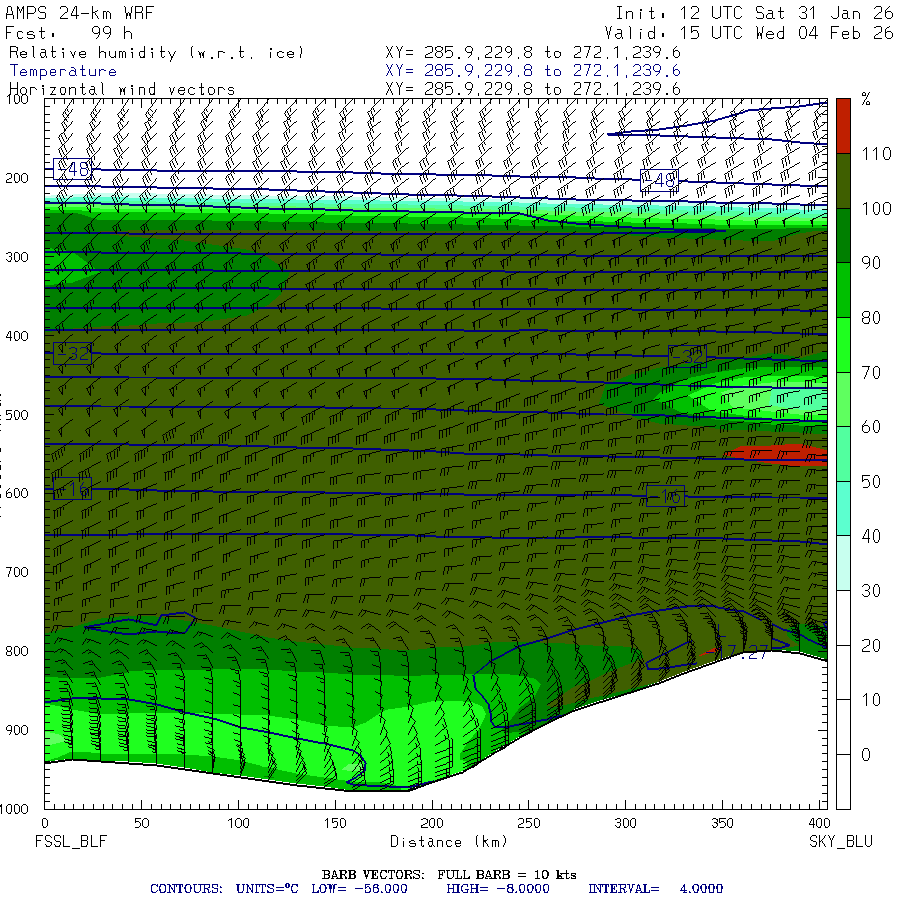This screenshot has height=900, width=900.
Task: Click the XY coordinates beside Relative humidity
Action: point(533,52)
